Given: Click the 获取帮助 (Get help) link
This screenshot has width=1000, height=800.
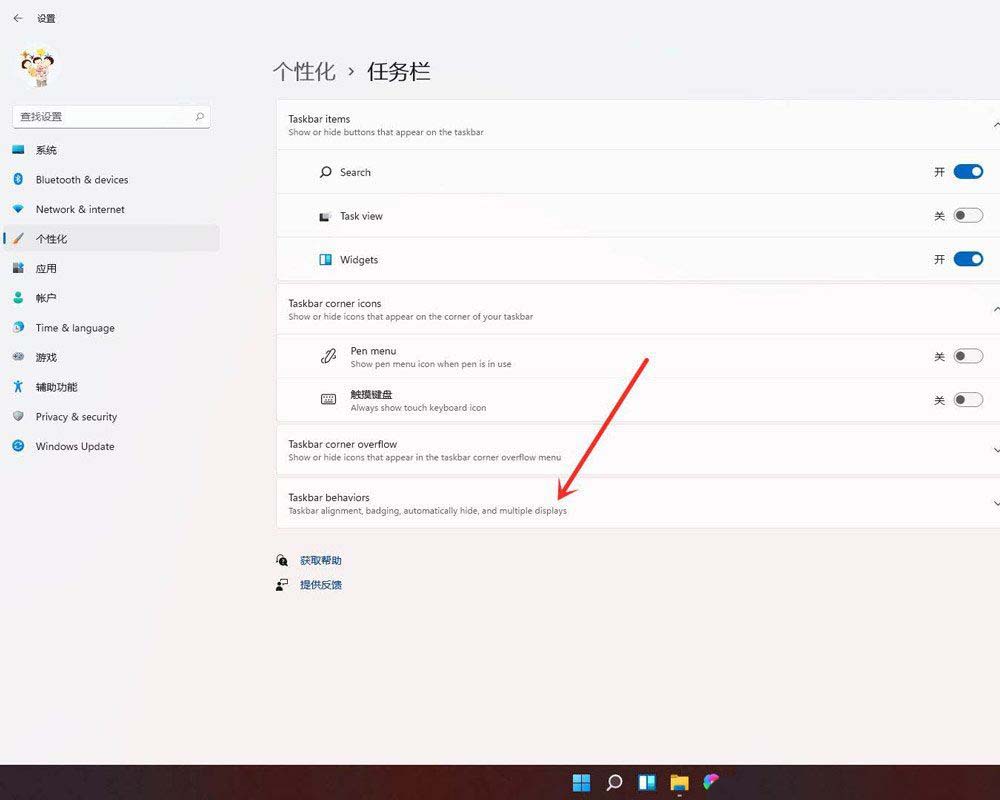Looking at the screenshot, I should click(320, 560).
